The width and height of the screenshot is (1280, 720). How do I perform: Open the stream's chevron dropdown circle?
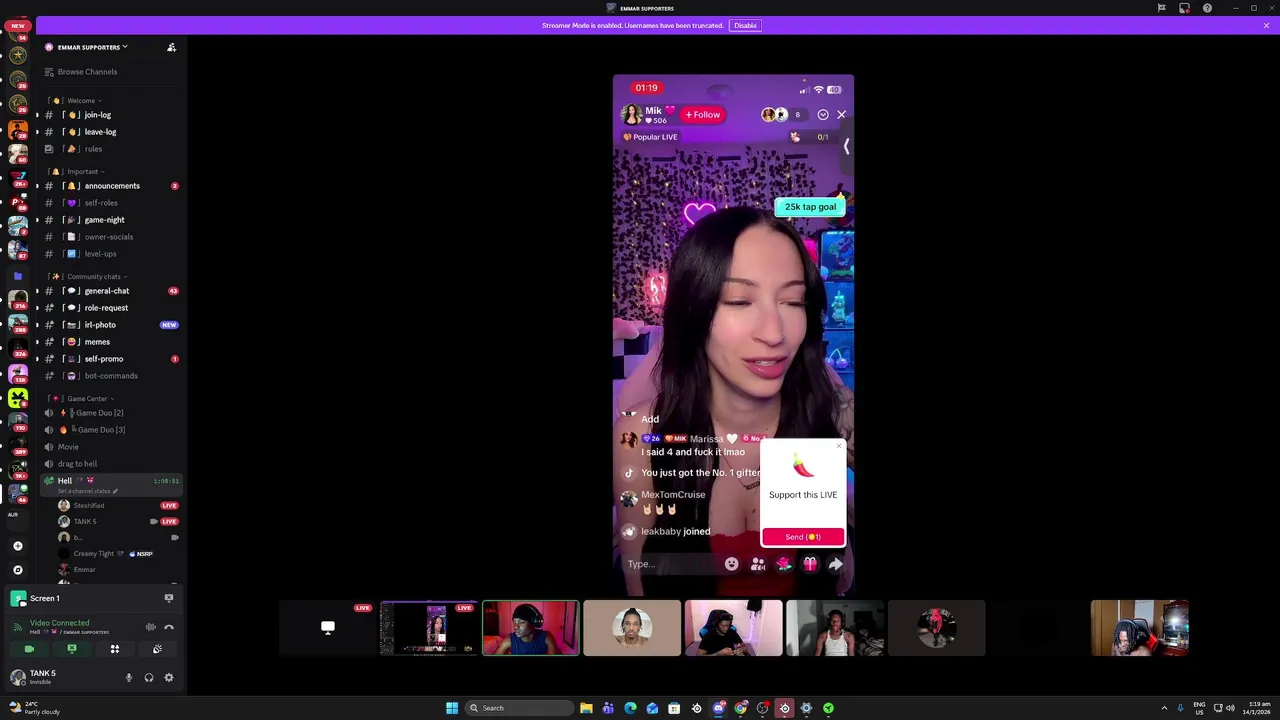[823, 115]
